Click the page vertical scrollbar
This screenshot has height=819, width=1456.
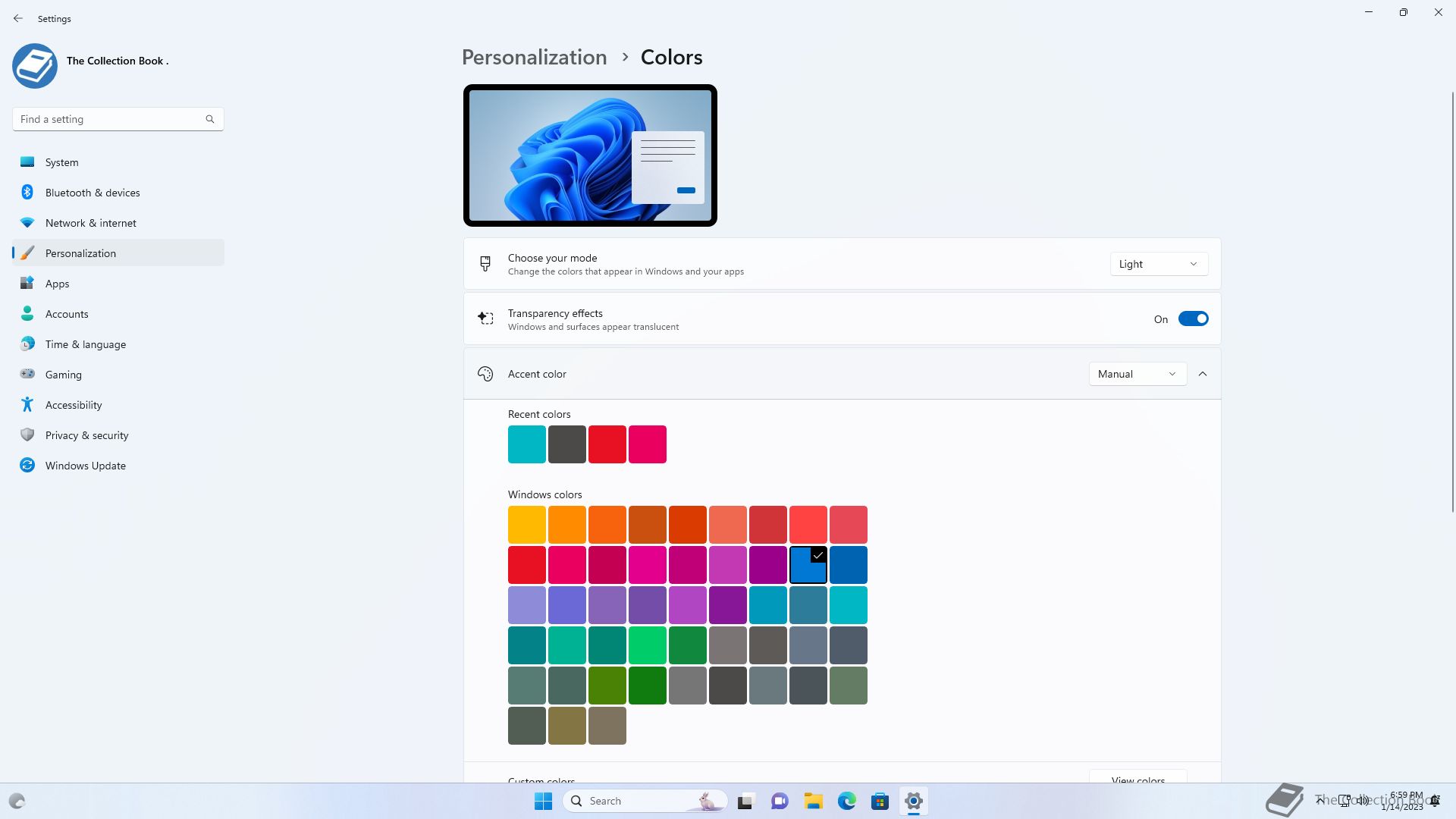[x=1452, y=301]
